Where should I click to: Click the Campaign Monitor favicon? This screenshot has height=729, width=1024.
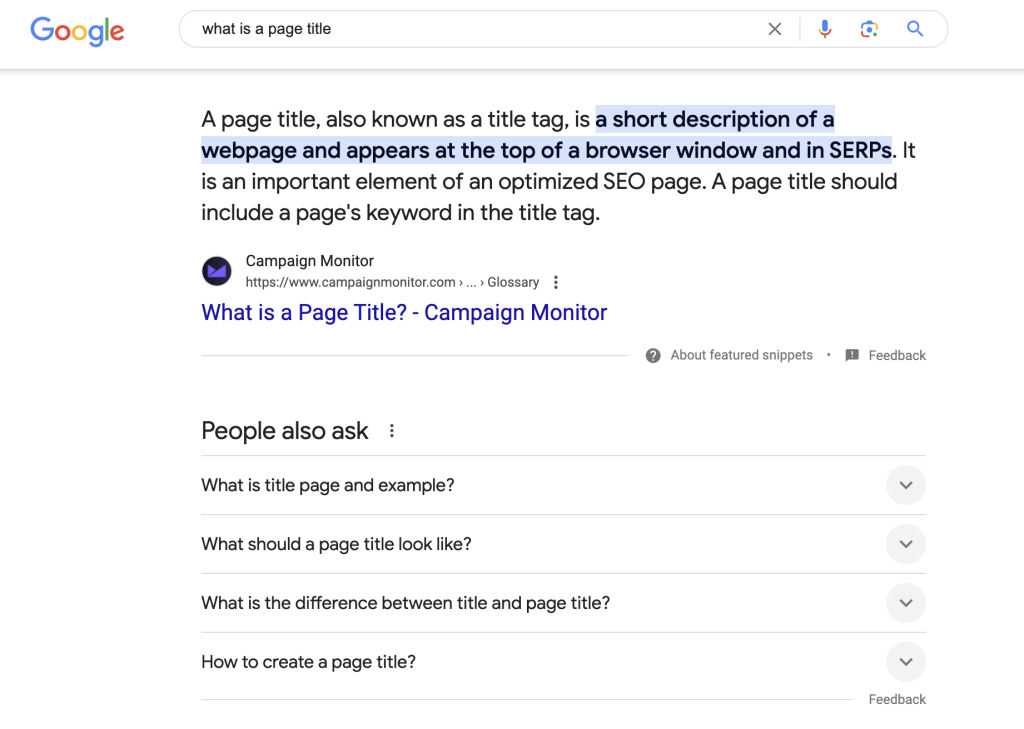216,270
